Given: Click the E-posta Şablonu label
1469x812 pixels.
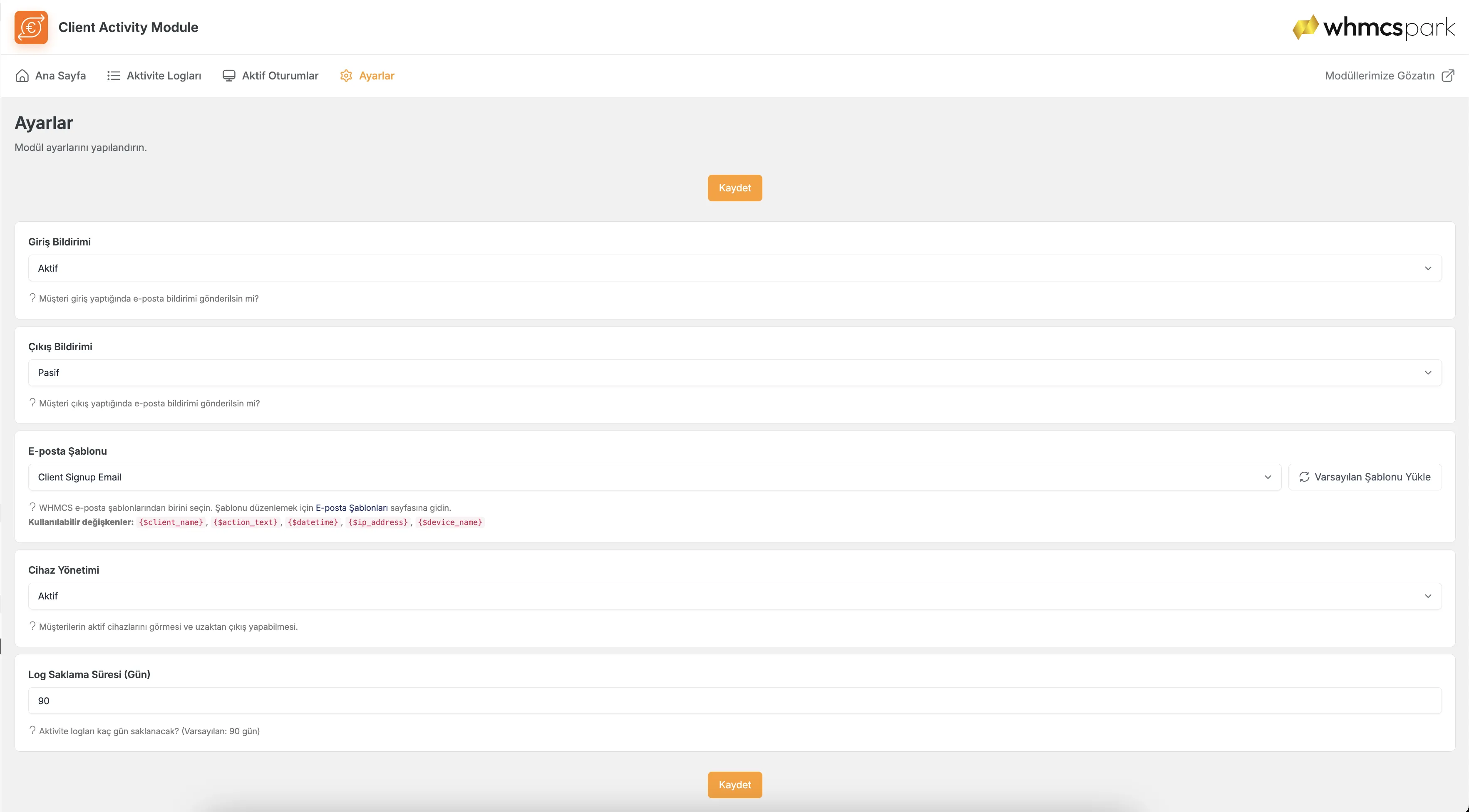Looking at the screenshot, I should (67, 451).
